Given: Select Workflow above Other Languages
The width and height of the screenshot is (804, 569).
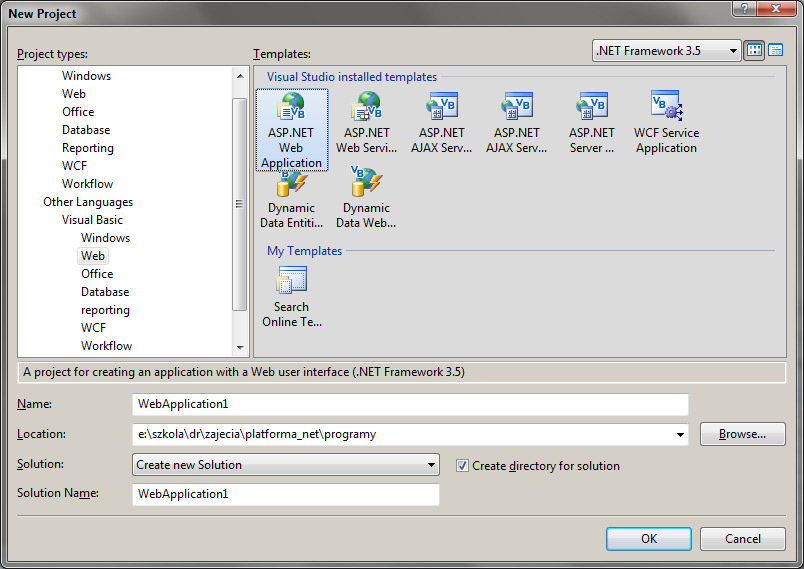Looking at the screenshot, I should 87,184.
